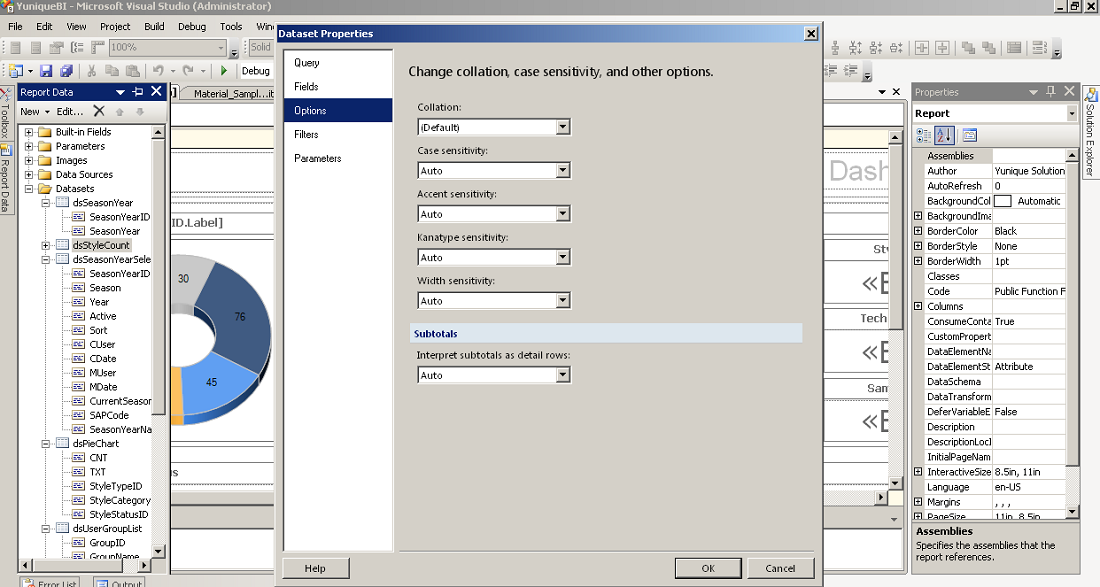Move item down in the Report Data toolbar

[x=140, y=112]
